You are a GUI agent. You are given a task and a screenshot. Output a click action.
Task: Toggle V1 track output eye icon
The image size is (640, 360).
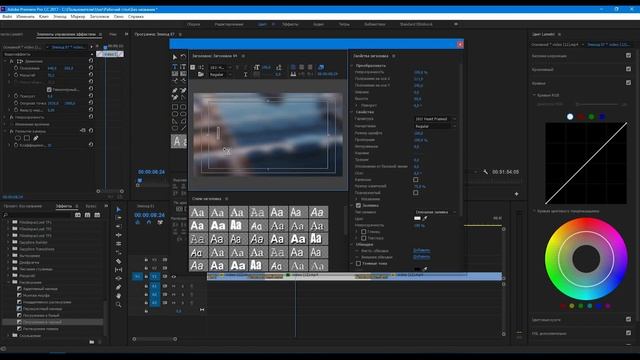pyautogui.click(x=173, y=277)
